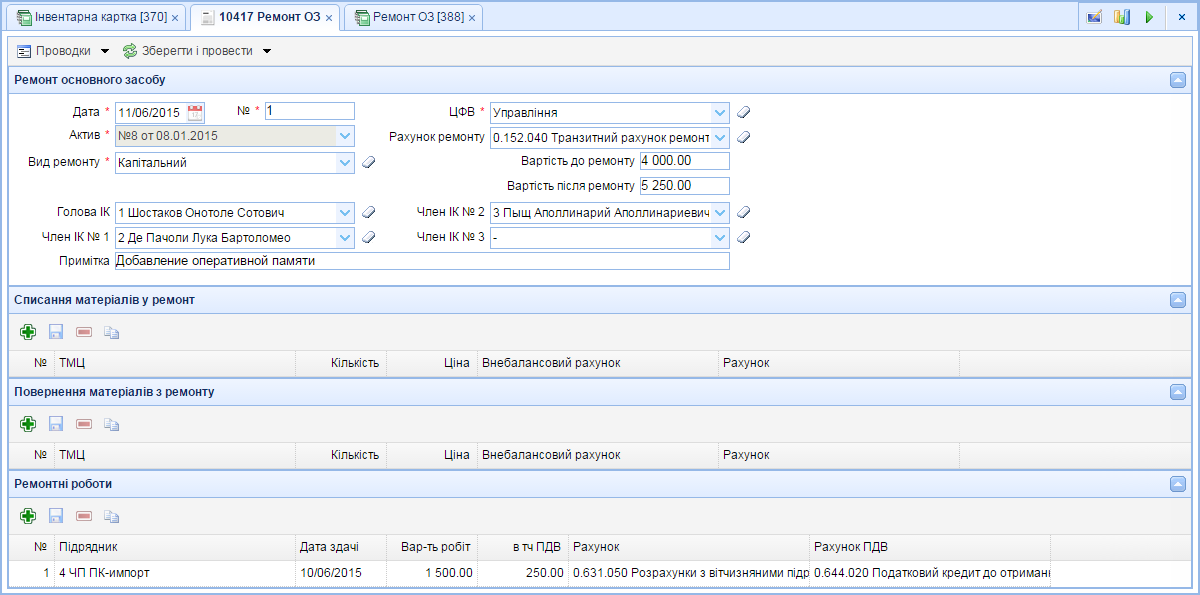The image size is (1200, 595).
Task: Copy row in Ремонтні роботи
Action: click(111, 516)
